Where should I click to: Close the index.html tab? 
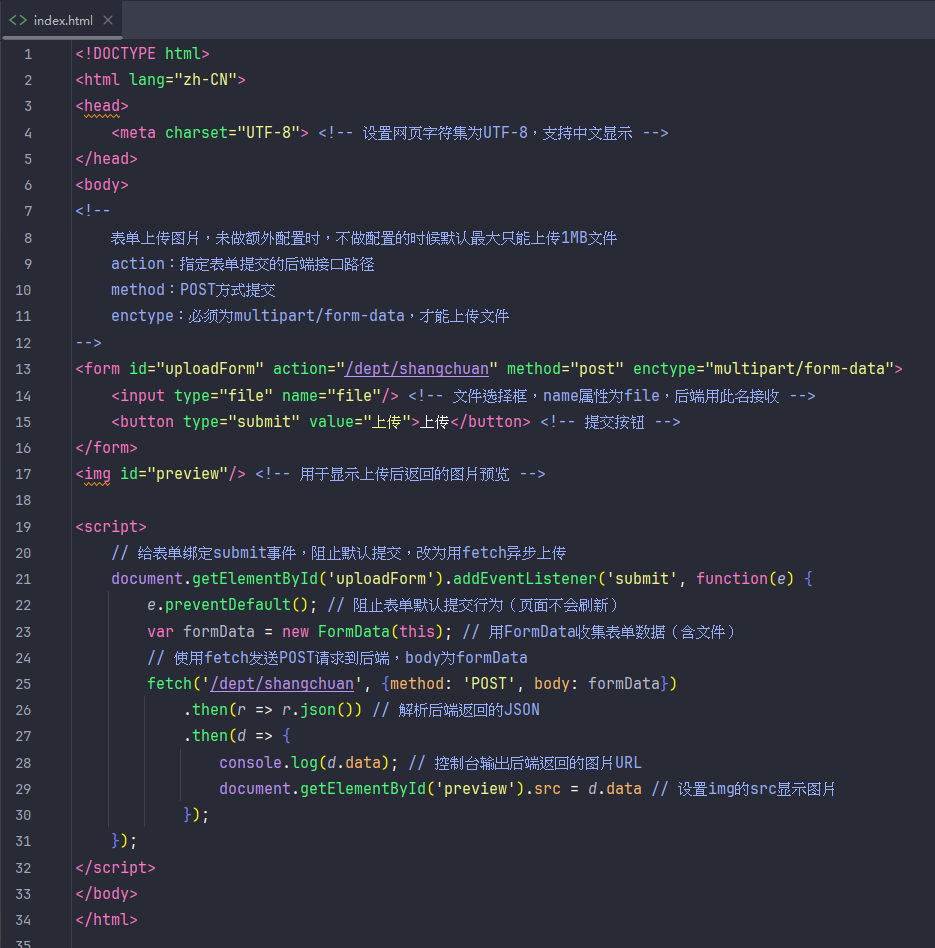(108, 20)
